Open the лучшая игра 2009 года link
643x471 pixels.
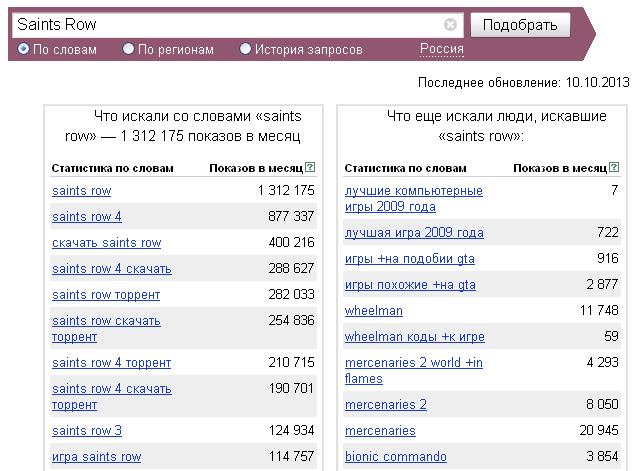tap(414, 233)
